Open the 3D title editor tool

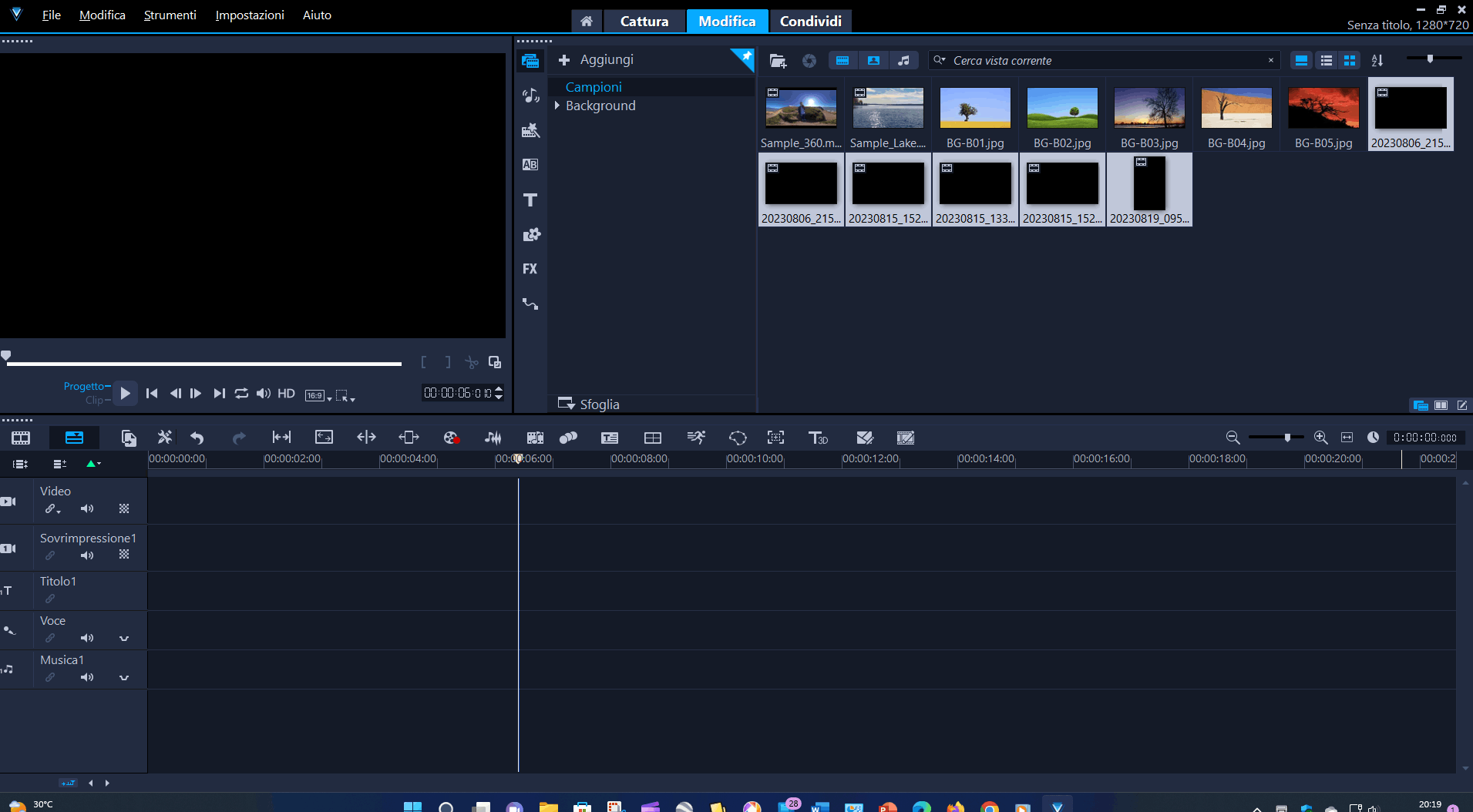pos(818,438)
